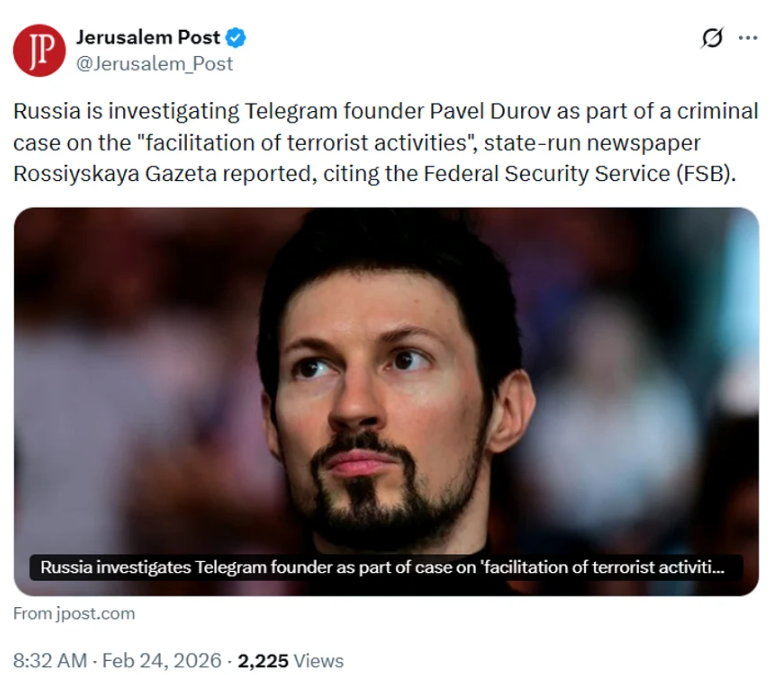Viewport: 775px width, 675px height.
Task: Open the Grok explain-post icon
Action: coord(712,38)
